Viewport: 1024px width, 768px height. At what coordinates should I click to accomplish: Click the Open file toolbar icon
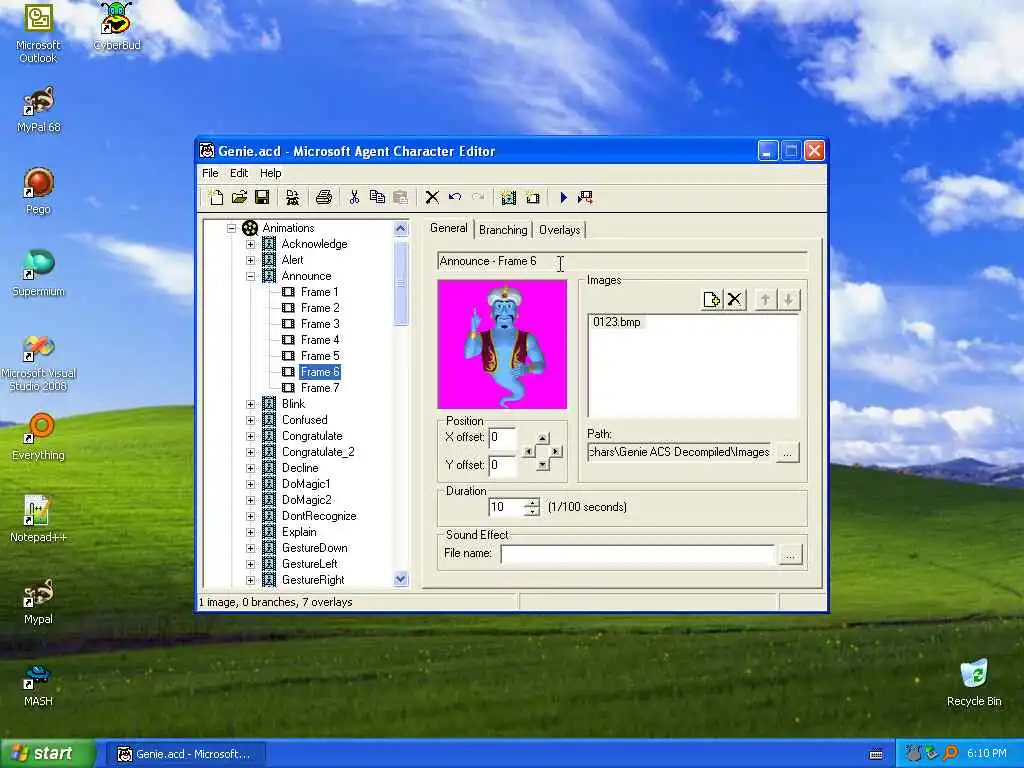[239, 197]
